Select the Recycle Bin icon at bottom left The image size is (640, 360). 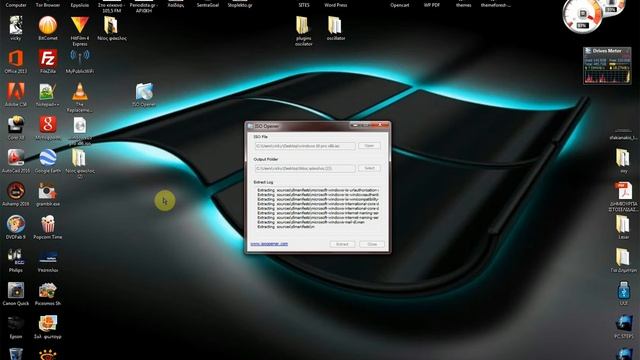coord(16,353)
